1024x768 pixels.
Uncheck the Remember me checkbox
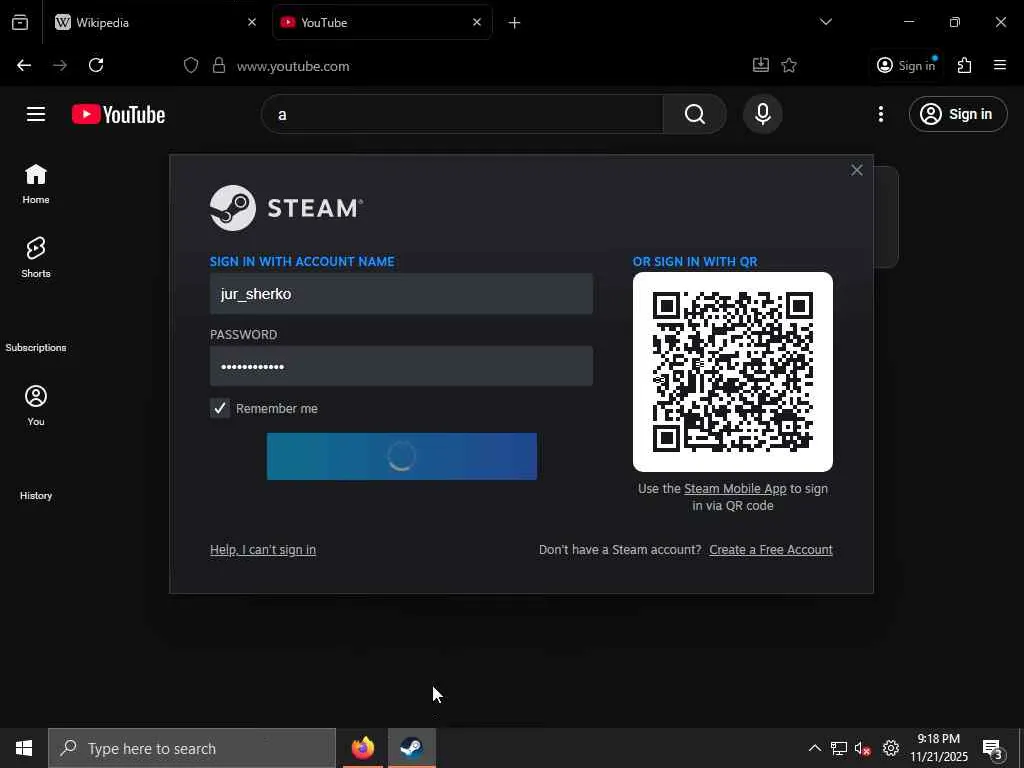[219, 408]
